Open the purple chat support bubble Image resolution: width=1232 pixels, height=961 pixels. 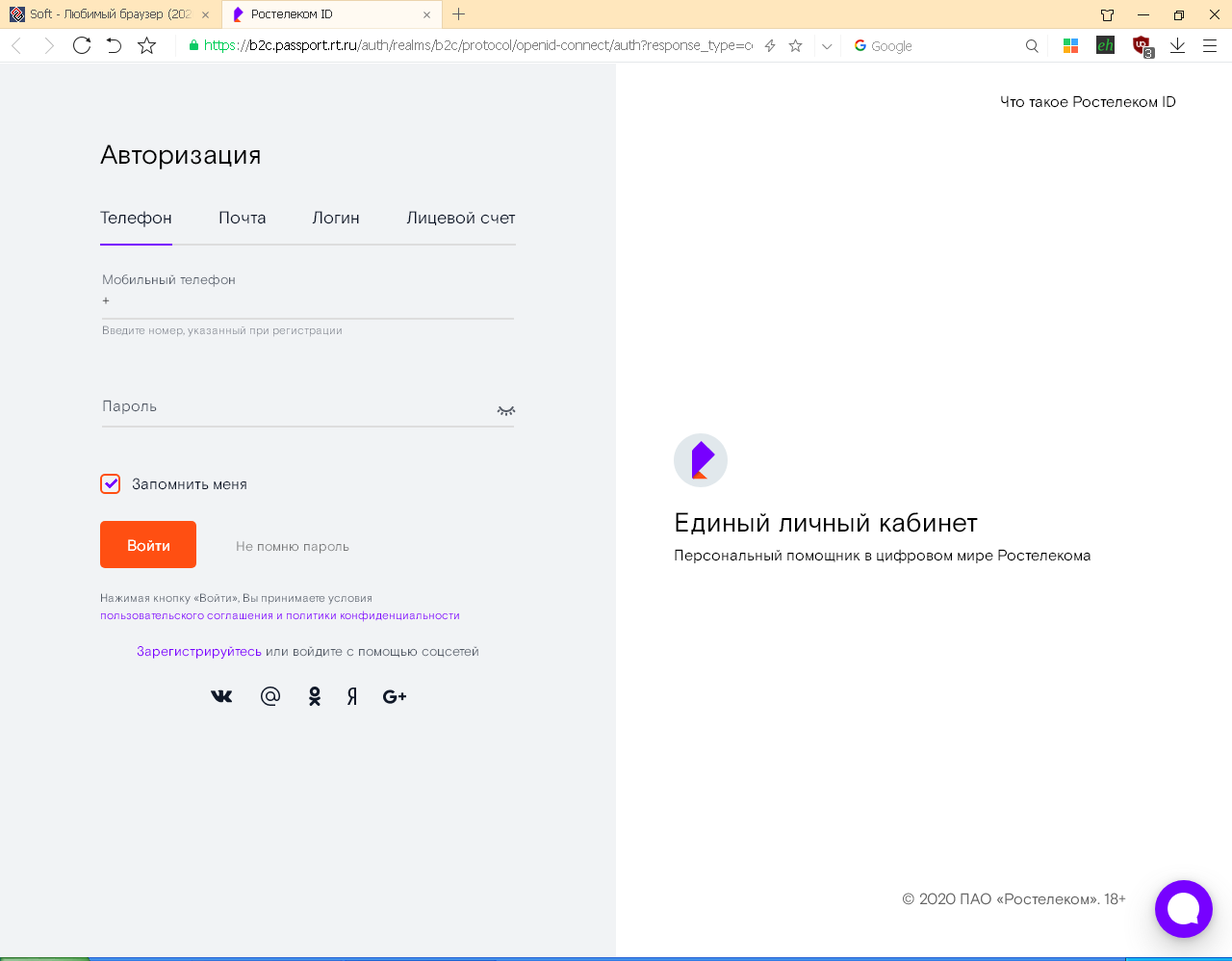(1184, 909)
